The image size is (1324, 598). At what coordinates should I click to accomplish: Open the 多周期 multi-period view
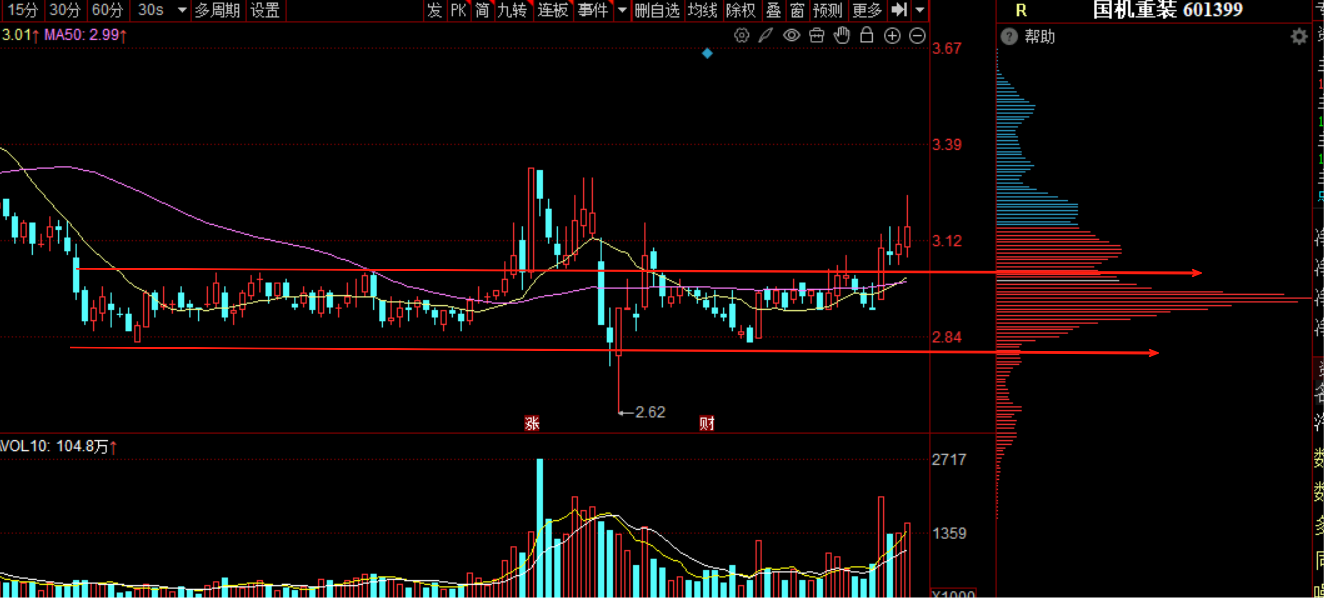click(x=217, y=10)
